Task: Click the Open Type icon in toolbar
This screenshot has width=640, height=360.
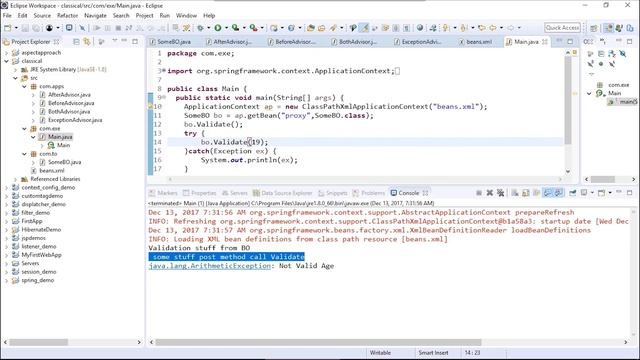Action: pos(311,28)
